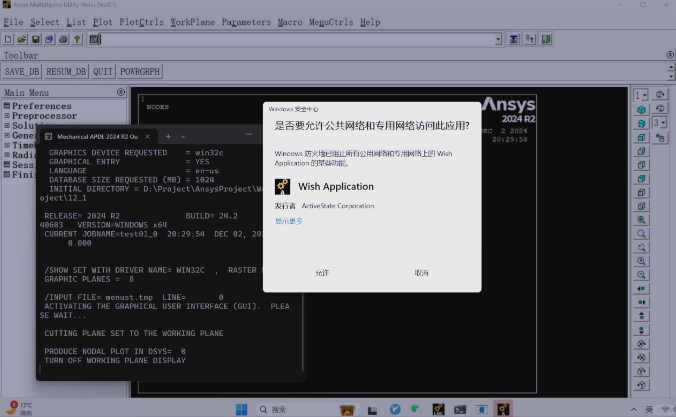The height and width of the screenshot is (417, 676).
Task: Click the terminal window vertical scrollbar
Action: click(303, 332)
